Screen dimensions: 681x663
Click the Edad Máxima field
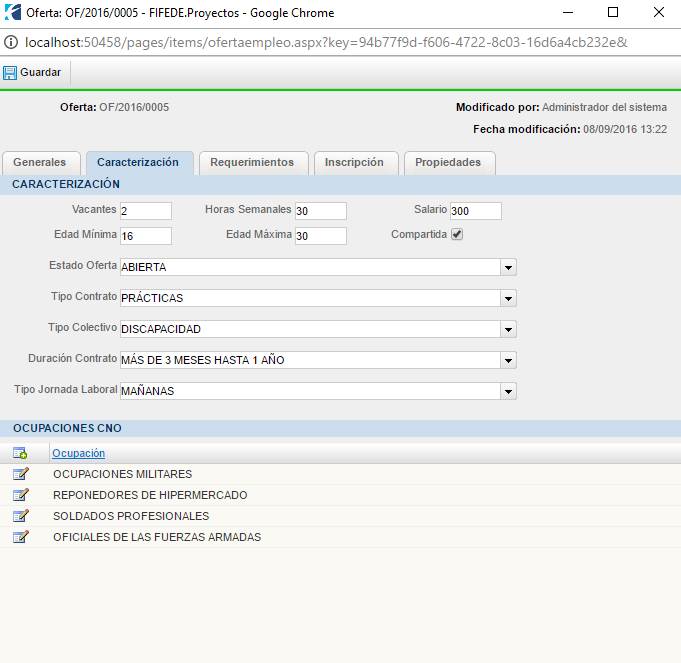321,236
